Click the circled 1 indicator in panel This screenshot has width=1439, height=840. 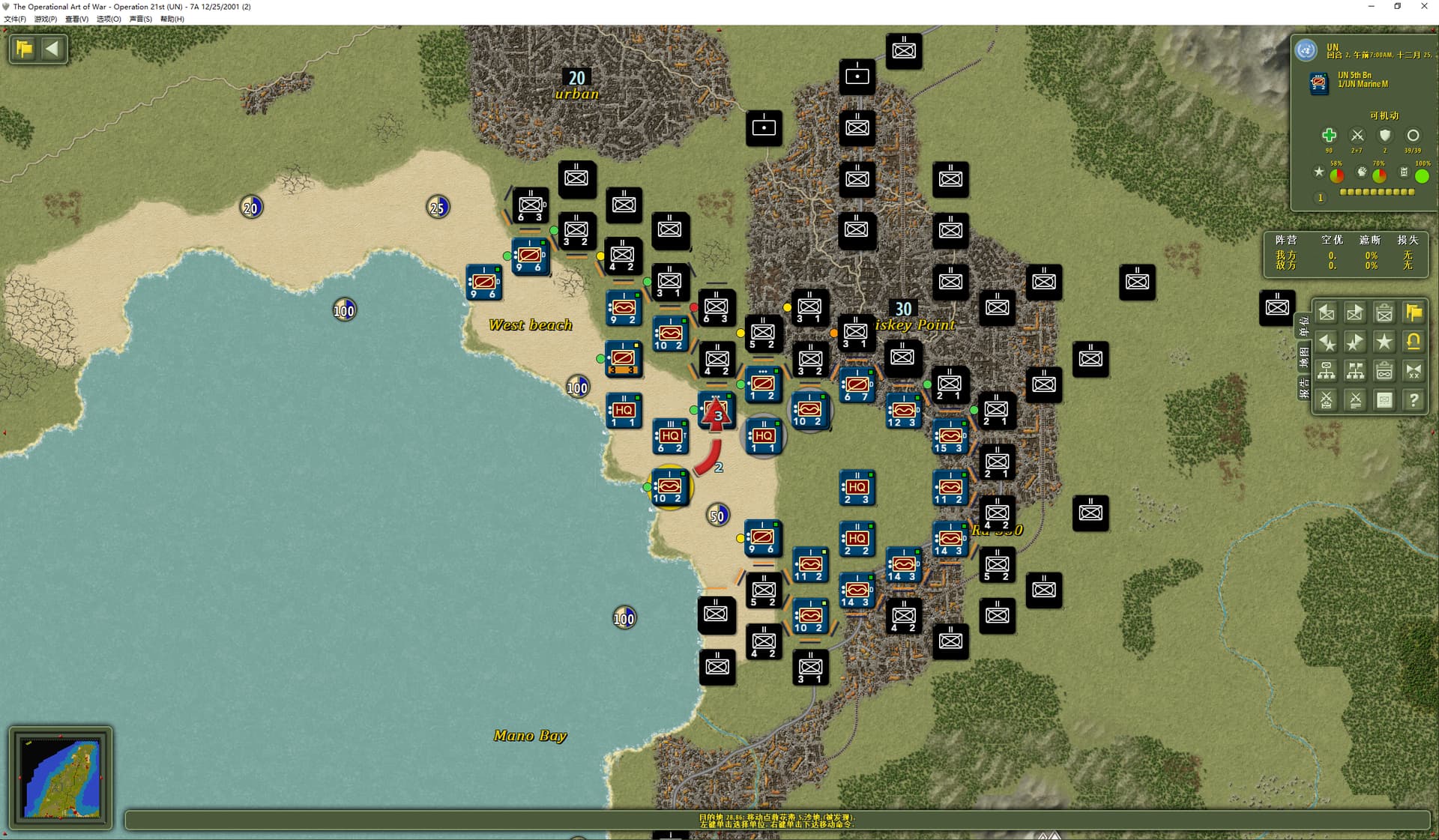1321,198
